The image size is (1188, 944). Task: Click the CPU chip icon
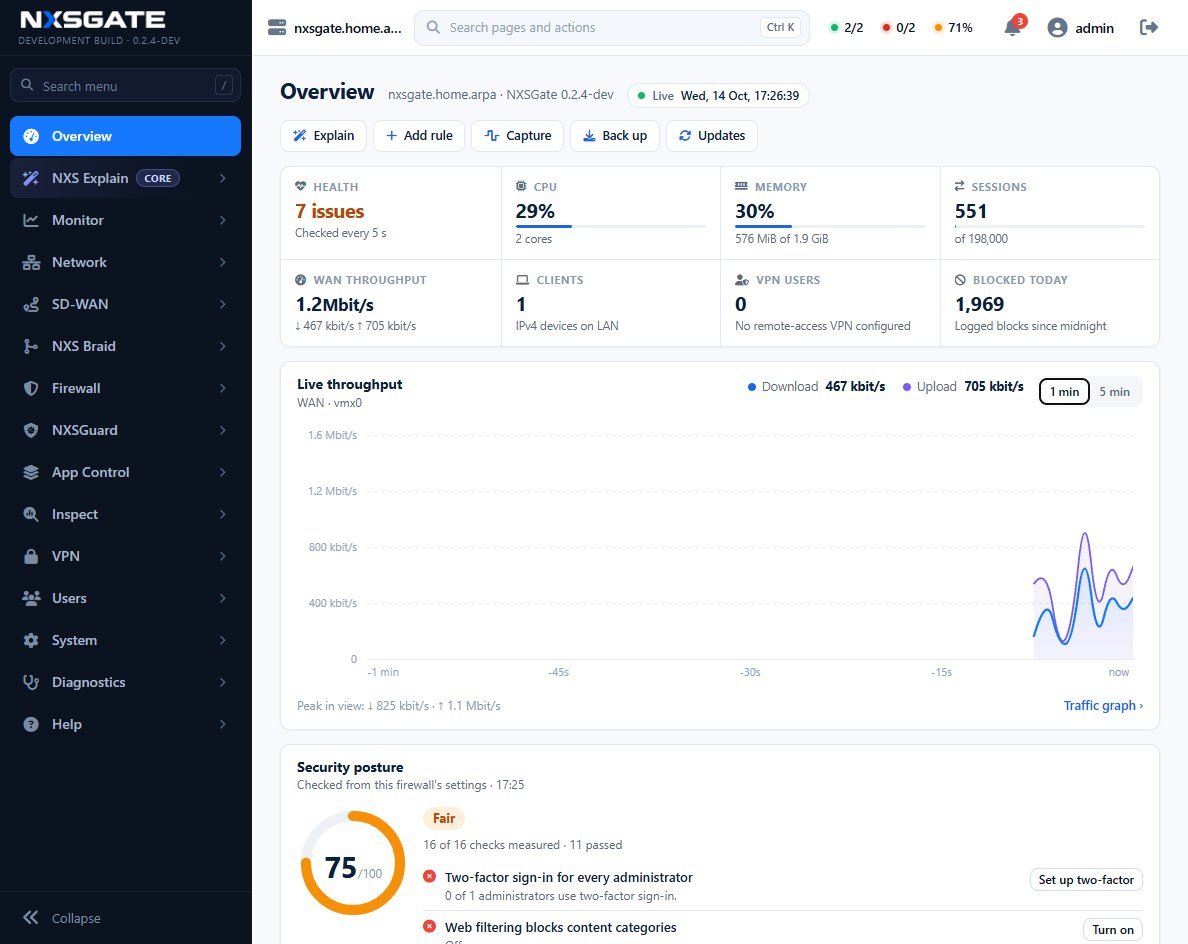click(x=521, y=186)
